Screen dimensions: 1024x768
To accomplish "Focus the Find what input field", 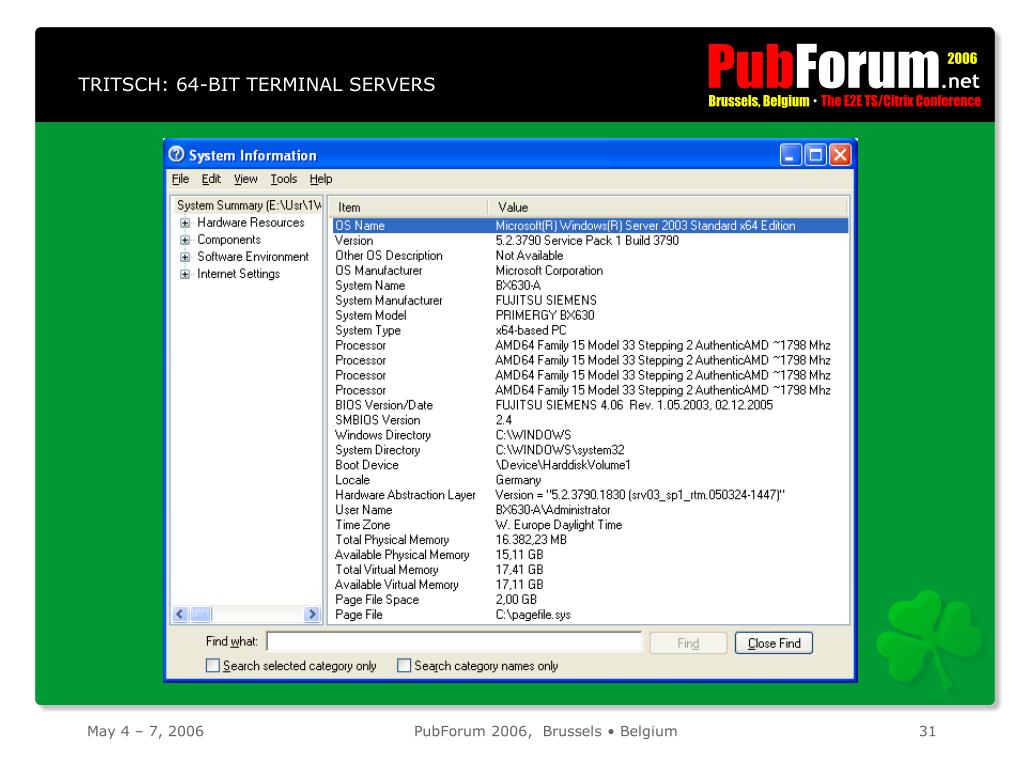I will click(455, 642).
